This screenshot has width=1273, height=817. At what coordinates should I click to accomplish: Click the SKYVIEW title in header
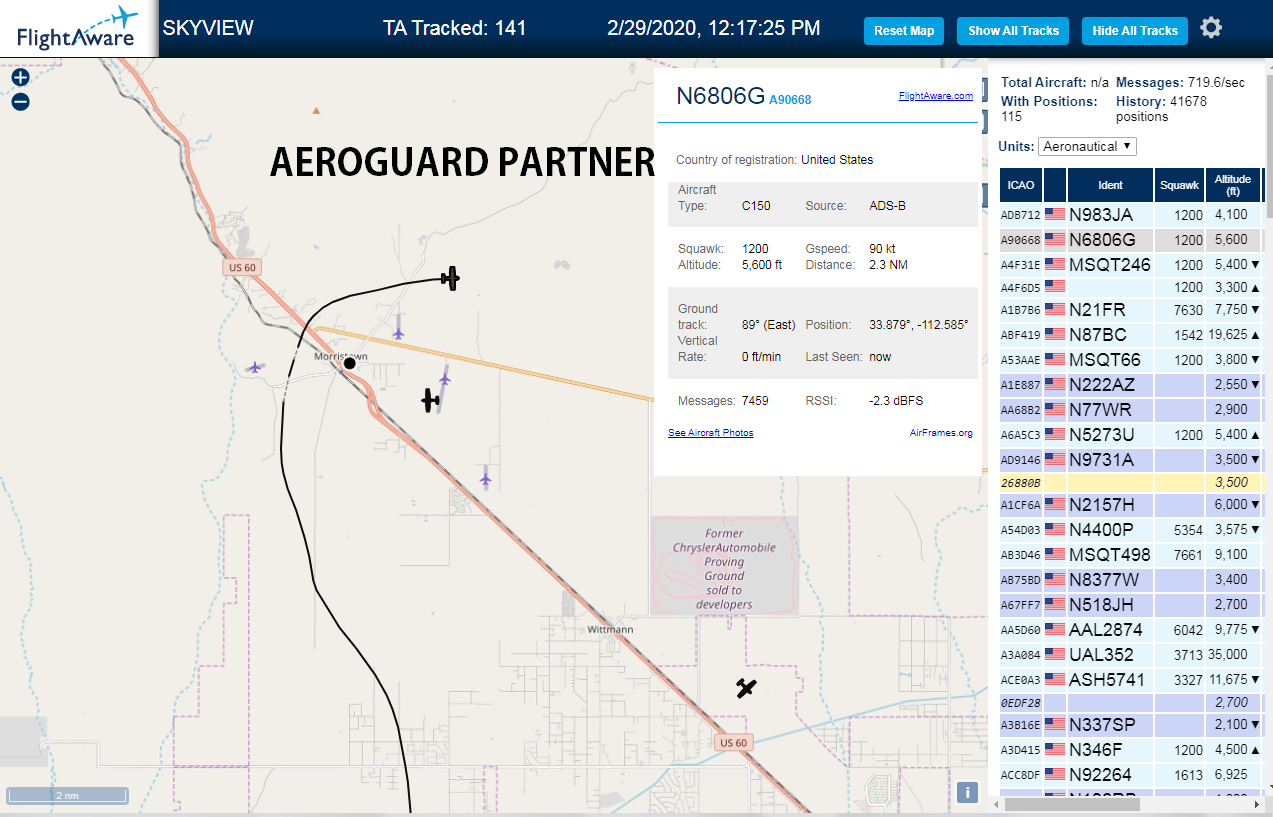pyautogui.click(x=208, y=28)
